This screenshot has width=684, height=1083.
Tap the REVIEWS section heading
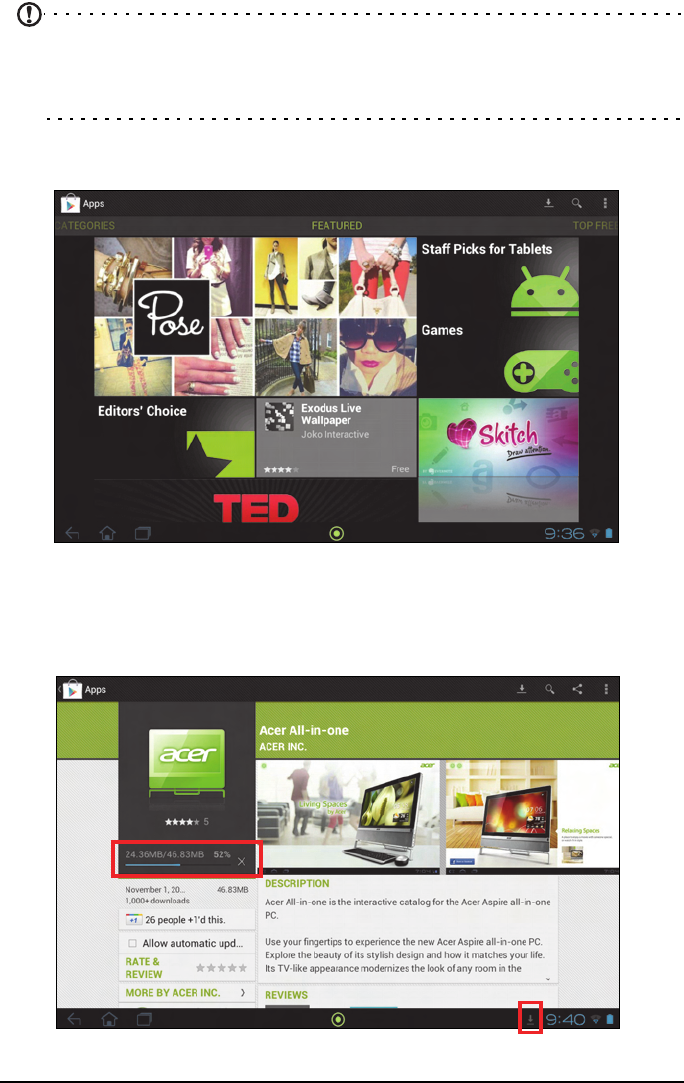click(x=286, y=995)
